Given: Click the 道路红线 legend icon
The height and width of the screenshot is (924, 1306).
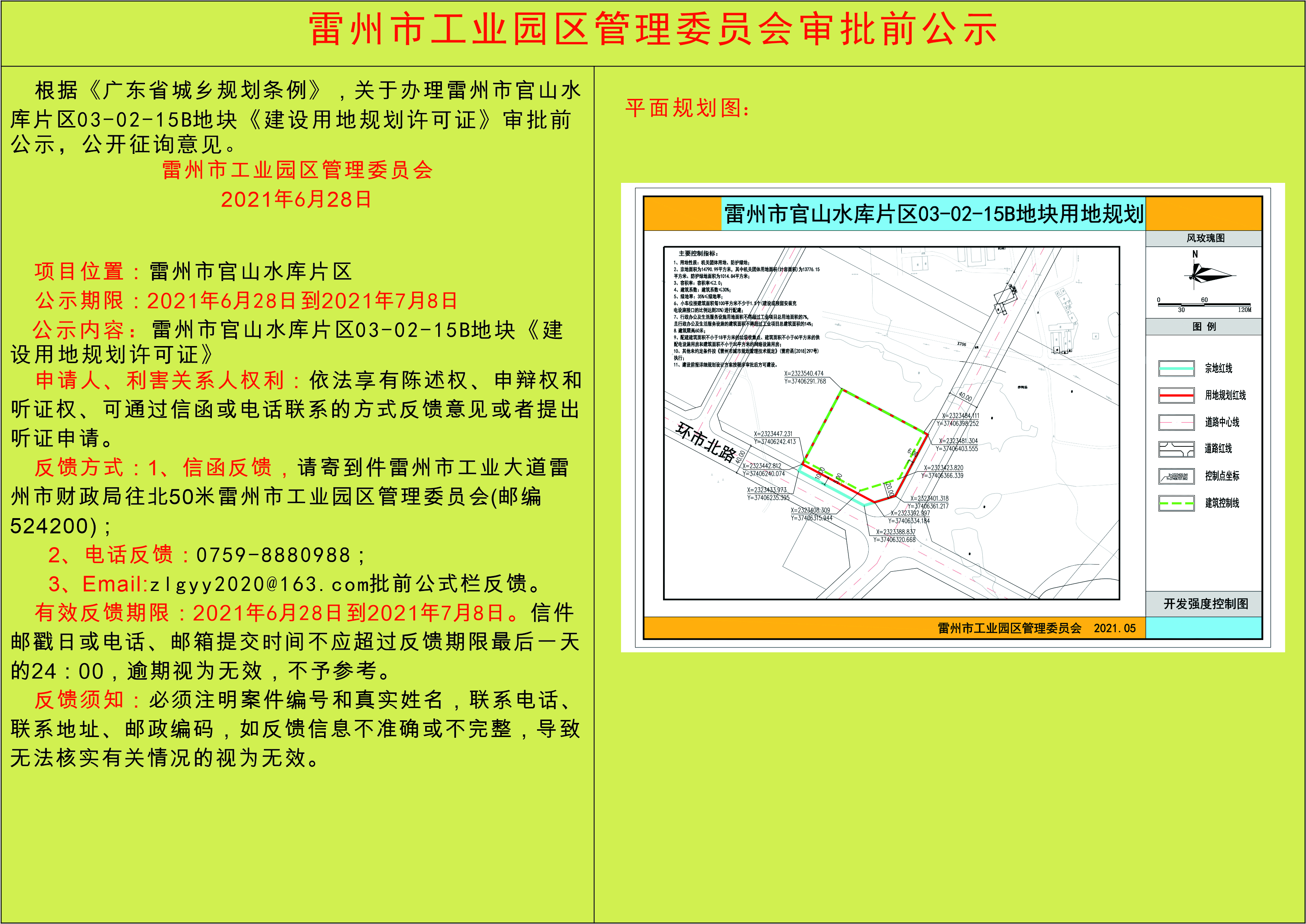Looking at the screenshot, I should point(1176,449).
